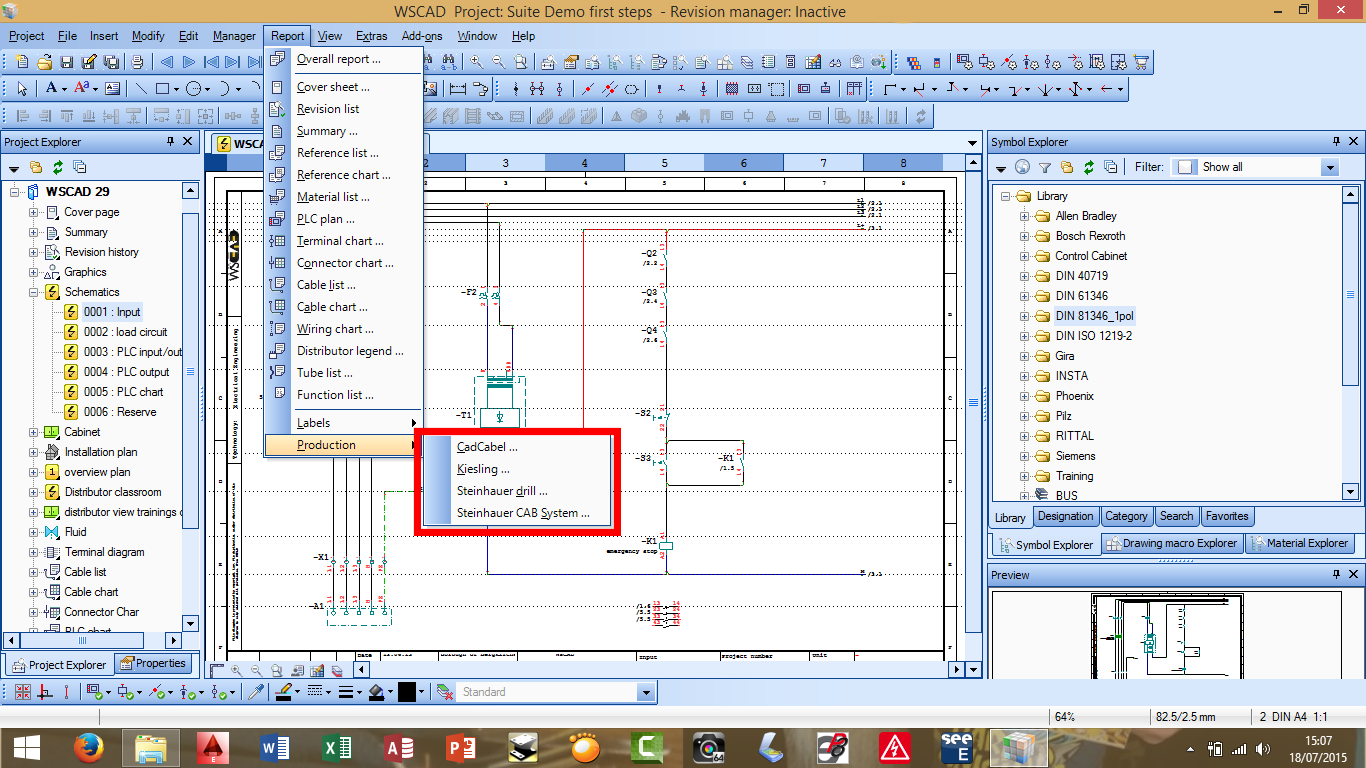Select the DIN 61346 library folder
The image size is (1366, 768).
[x=1081, y=296]
